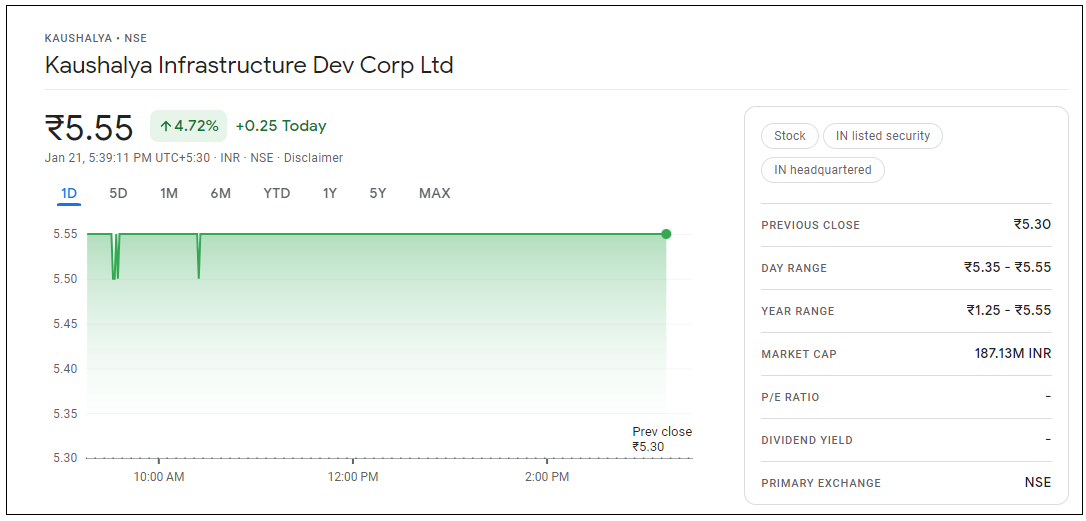The height and width of the screenshot is (521, 1086).
Task: Click the 5.40 y-axis label
Action: (x=65, y=369)
